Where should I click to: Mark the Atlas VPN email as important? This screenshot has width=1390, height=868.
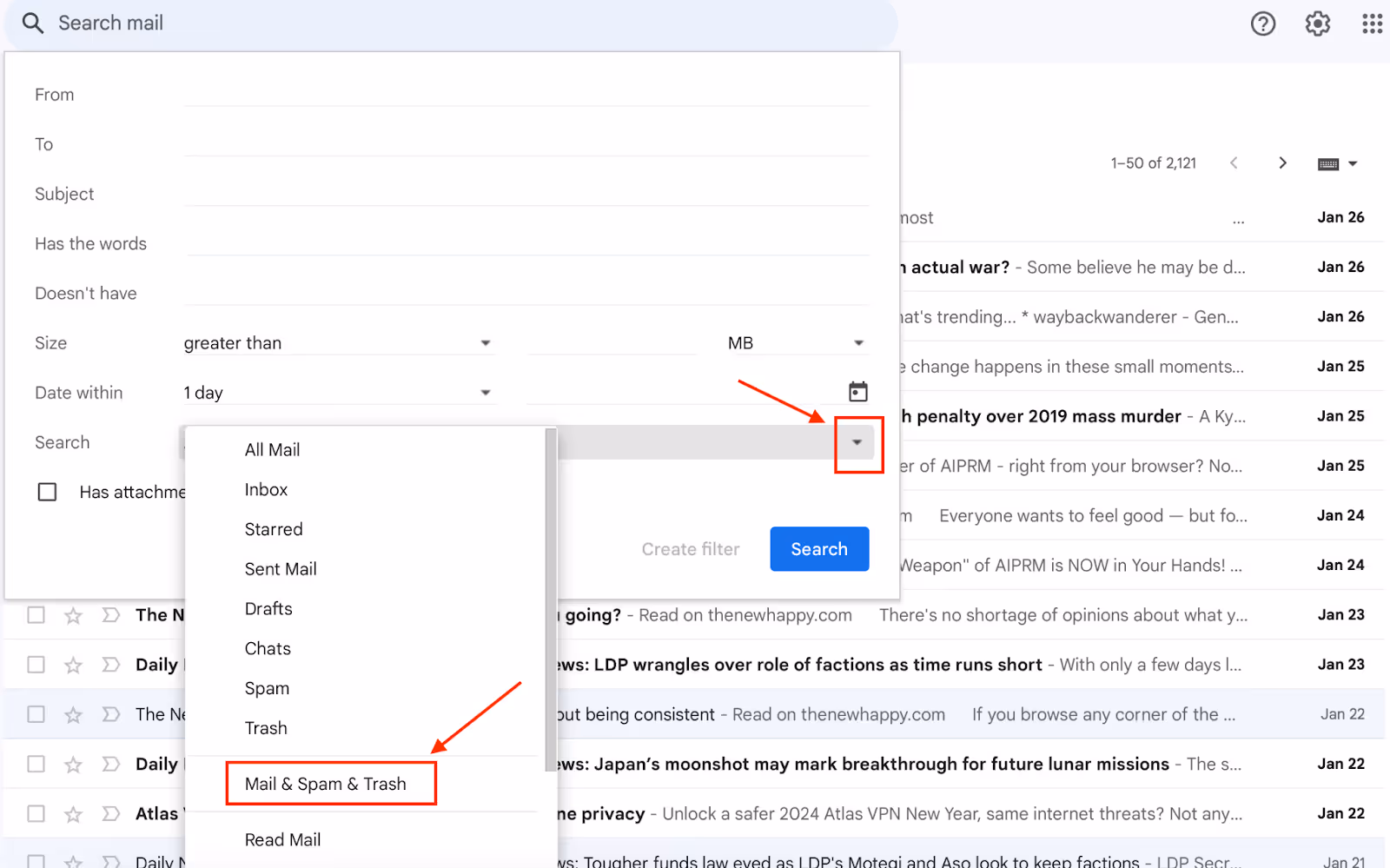pos(110,813)
